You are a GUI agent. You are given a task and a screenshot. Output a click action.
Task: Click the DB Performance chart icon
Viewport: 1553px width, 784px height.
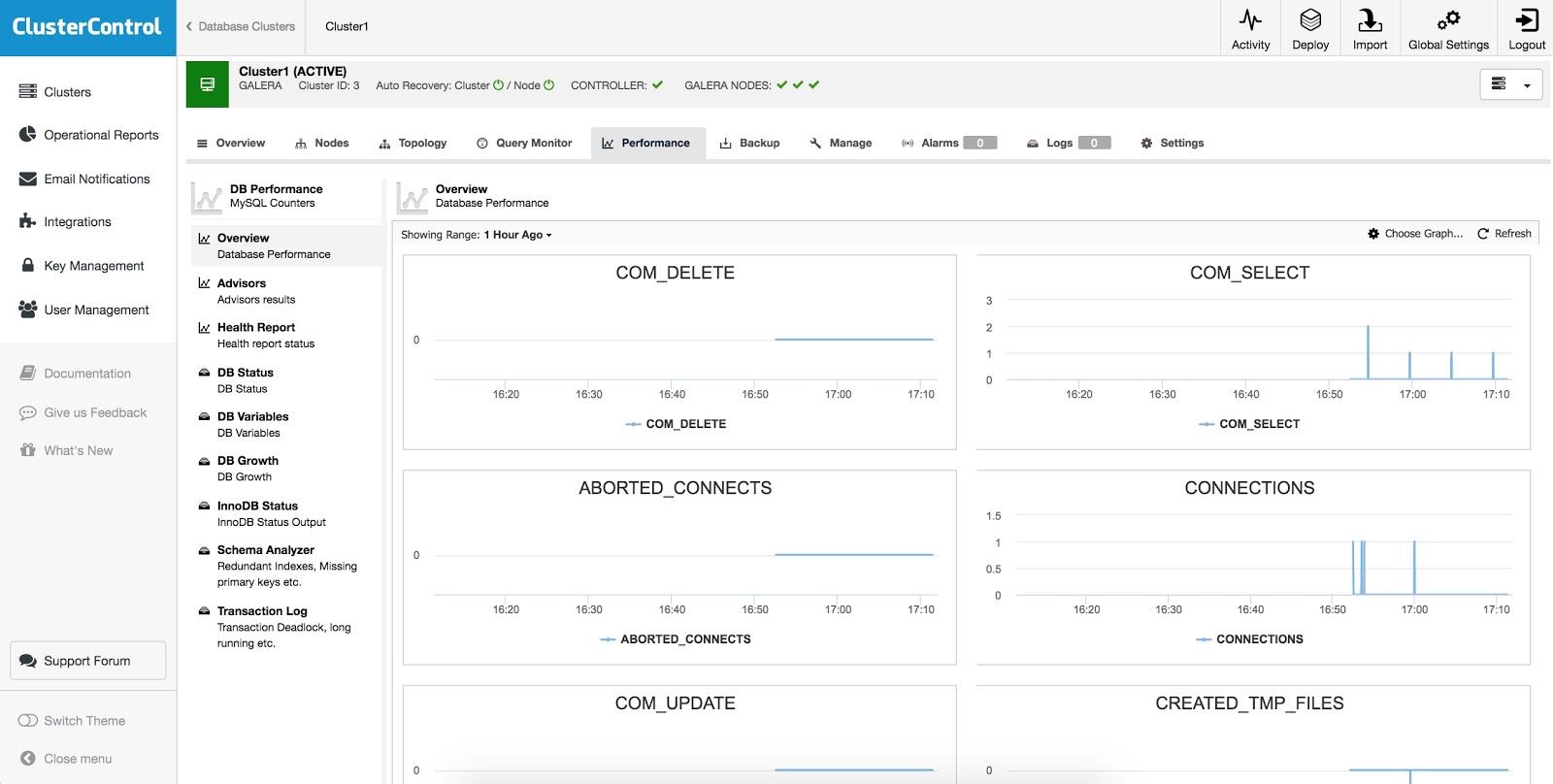tap(207, 197)
